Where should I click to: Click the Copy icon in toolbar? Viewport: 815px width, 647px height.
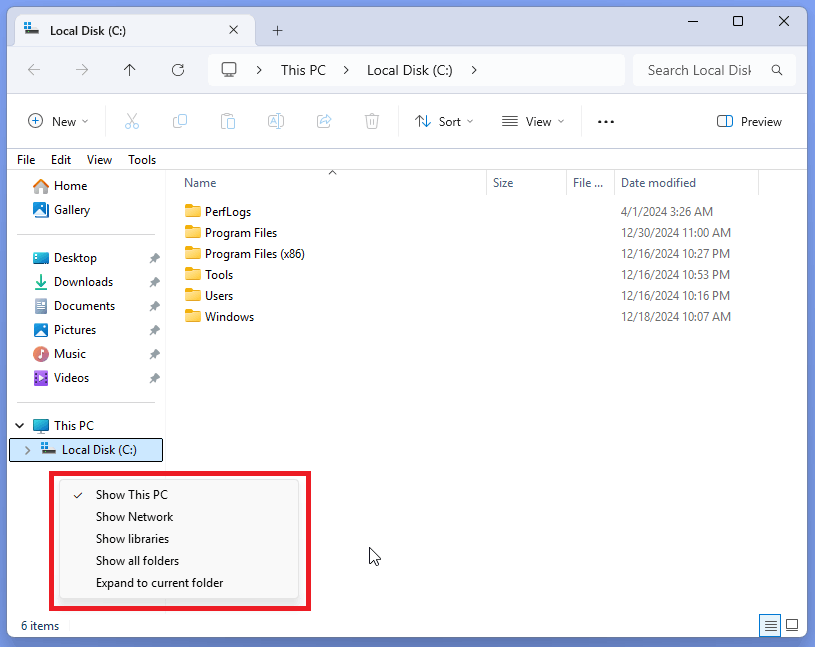coord(180,122)
